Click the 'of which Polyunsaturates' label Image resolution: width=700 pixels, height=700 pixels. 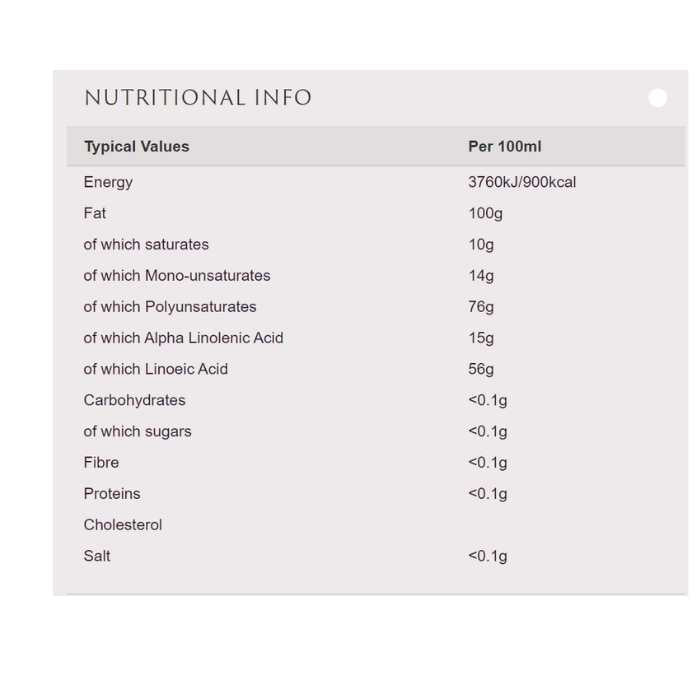[x=170, y=306]
